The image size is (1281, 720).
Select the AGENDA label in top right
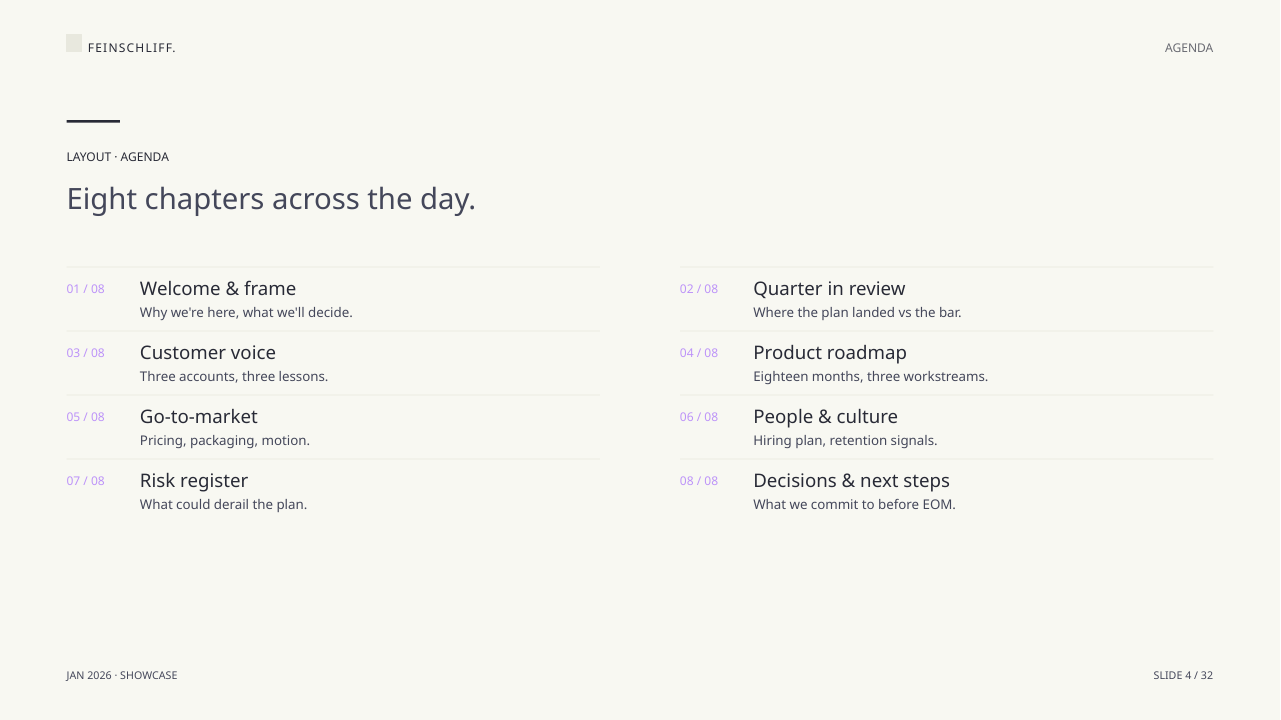pyautogui.click(x=1189, y=48)
